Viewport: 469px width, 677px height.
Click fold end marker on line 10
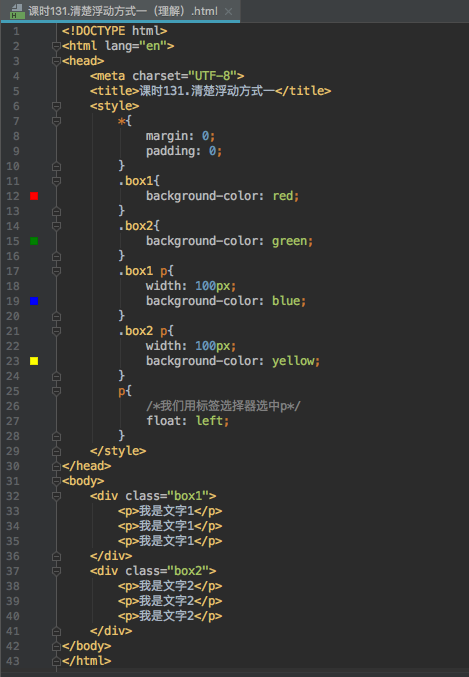(56, 166)
